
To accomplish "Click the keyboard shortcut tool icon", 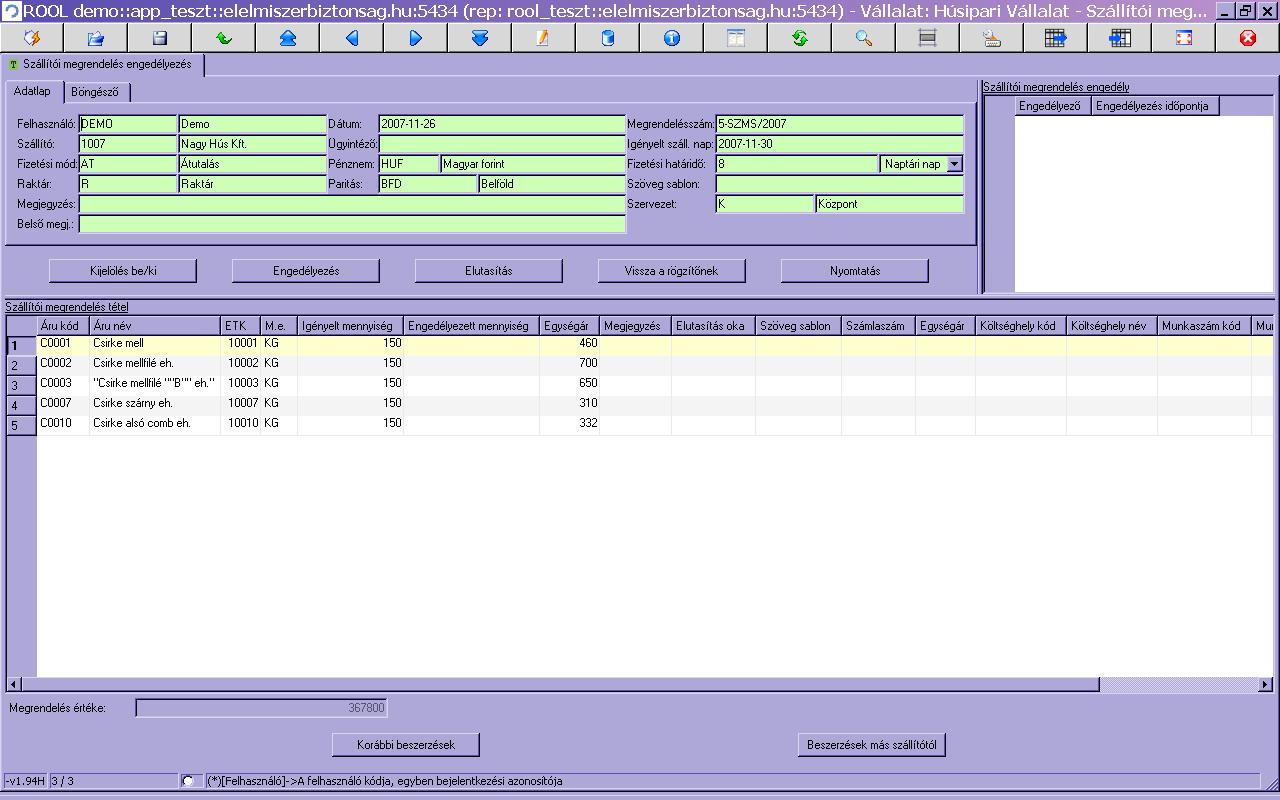I will [x=992, y=38].
